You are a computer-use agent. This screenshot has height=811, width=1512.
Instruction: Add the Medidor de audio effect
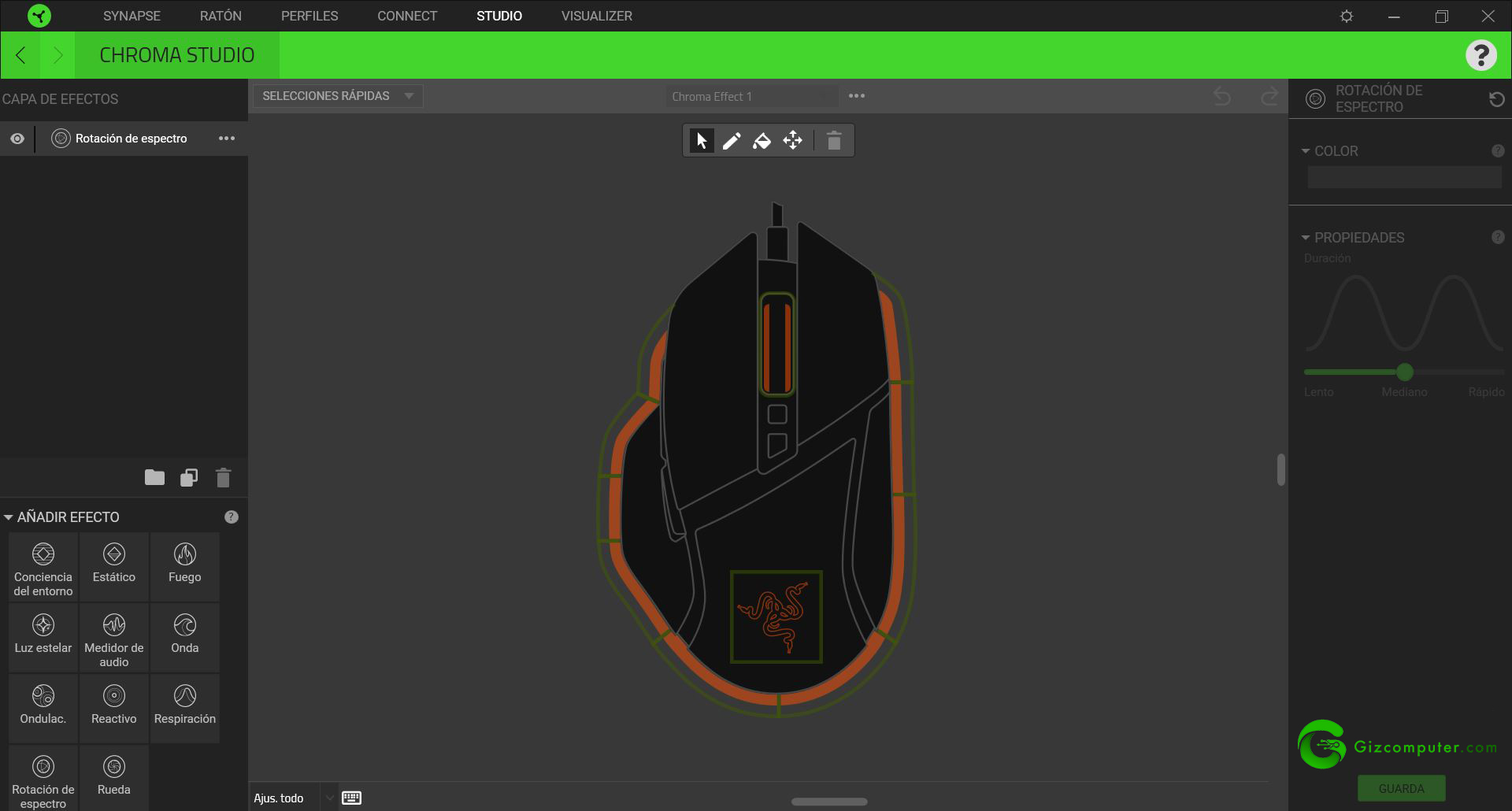(x=114, y=639)
